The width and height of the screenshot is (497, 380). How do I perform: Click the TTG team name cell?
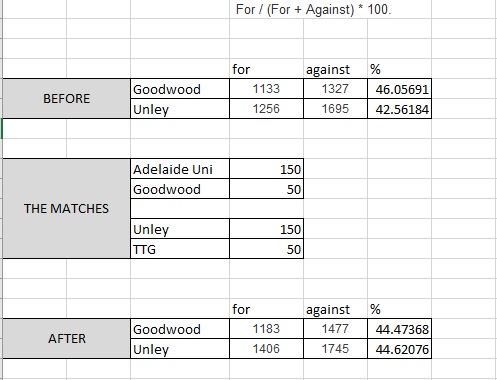180,249
